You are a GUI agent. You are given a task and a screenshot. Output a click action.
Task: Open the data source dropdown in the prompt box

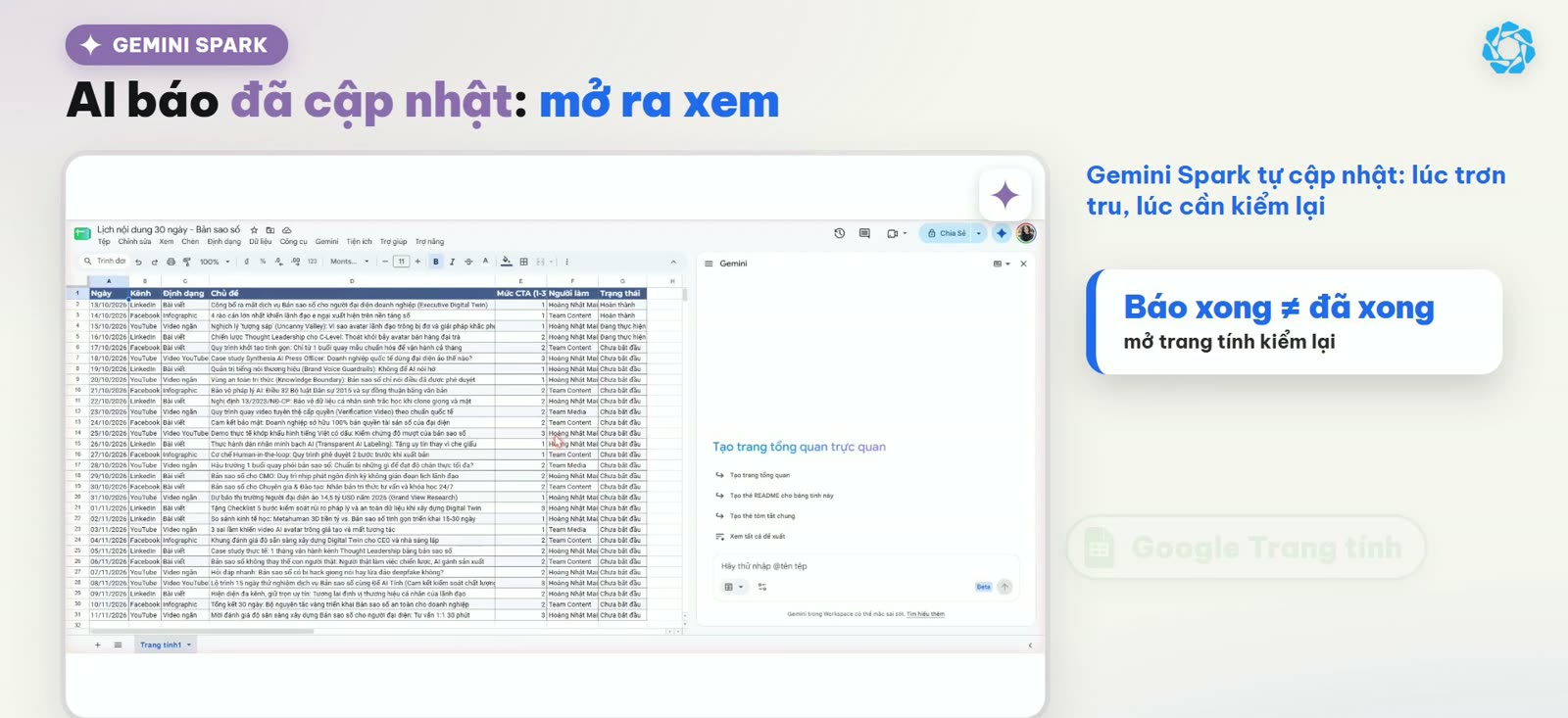(x=733, y=587)
